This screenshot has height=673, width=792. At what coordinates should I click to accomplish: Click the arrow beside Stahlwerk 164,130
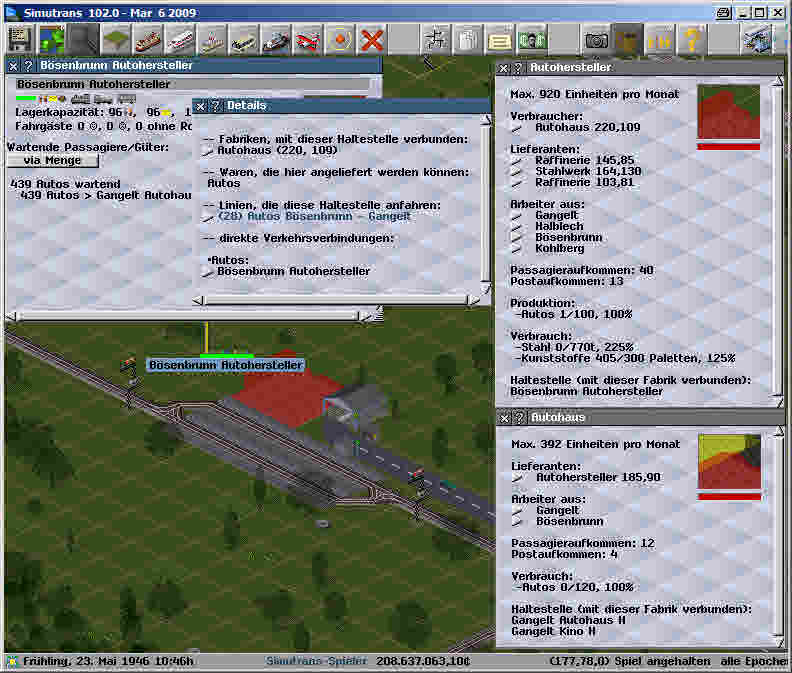pyautogui.click(x=517, y=171)
